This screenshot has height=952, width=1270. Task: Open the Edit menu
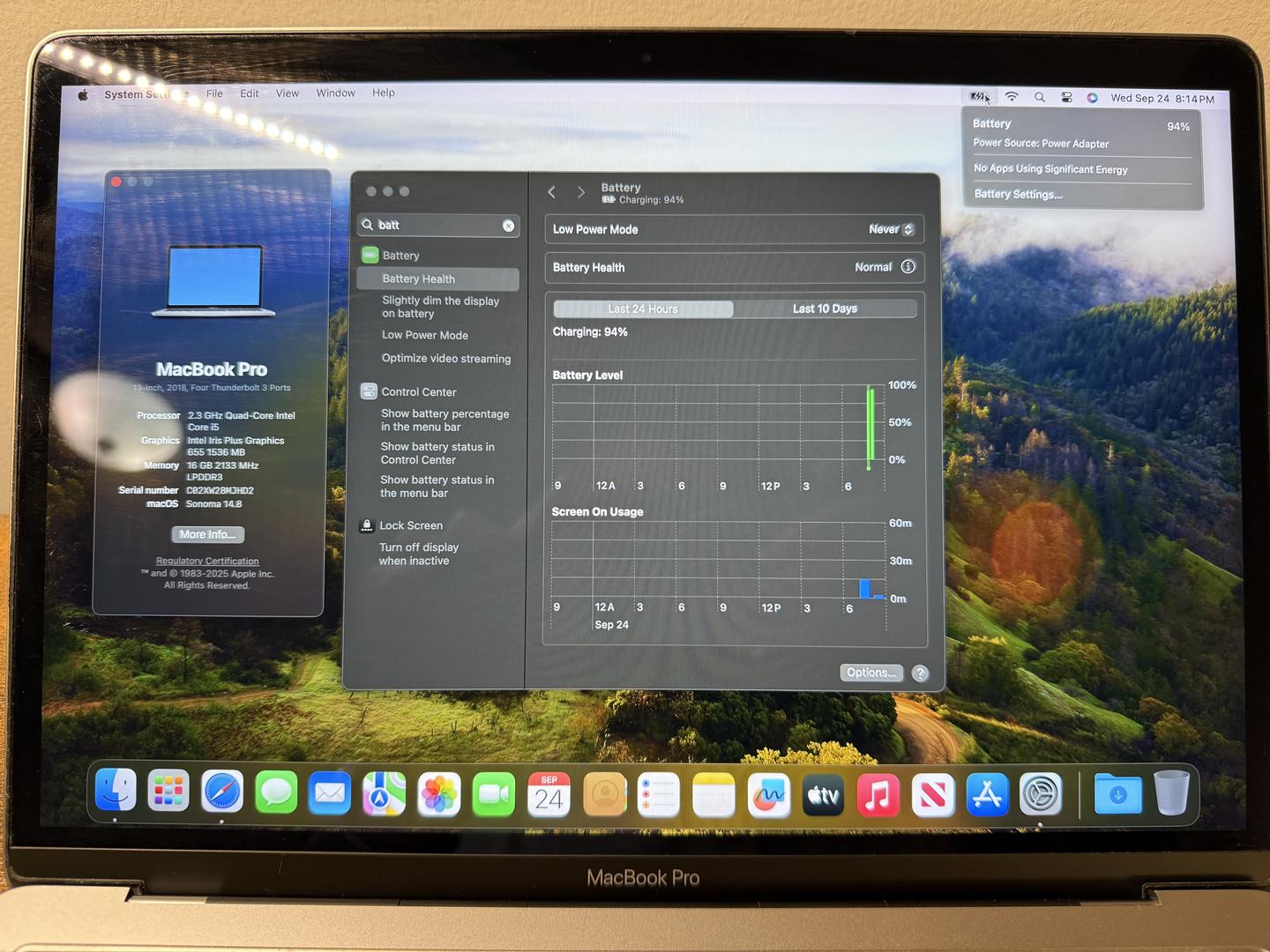tap(250, 93)
